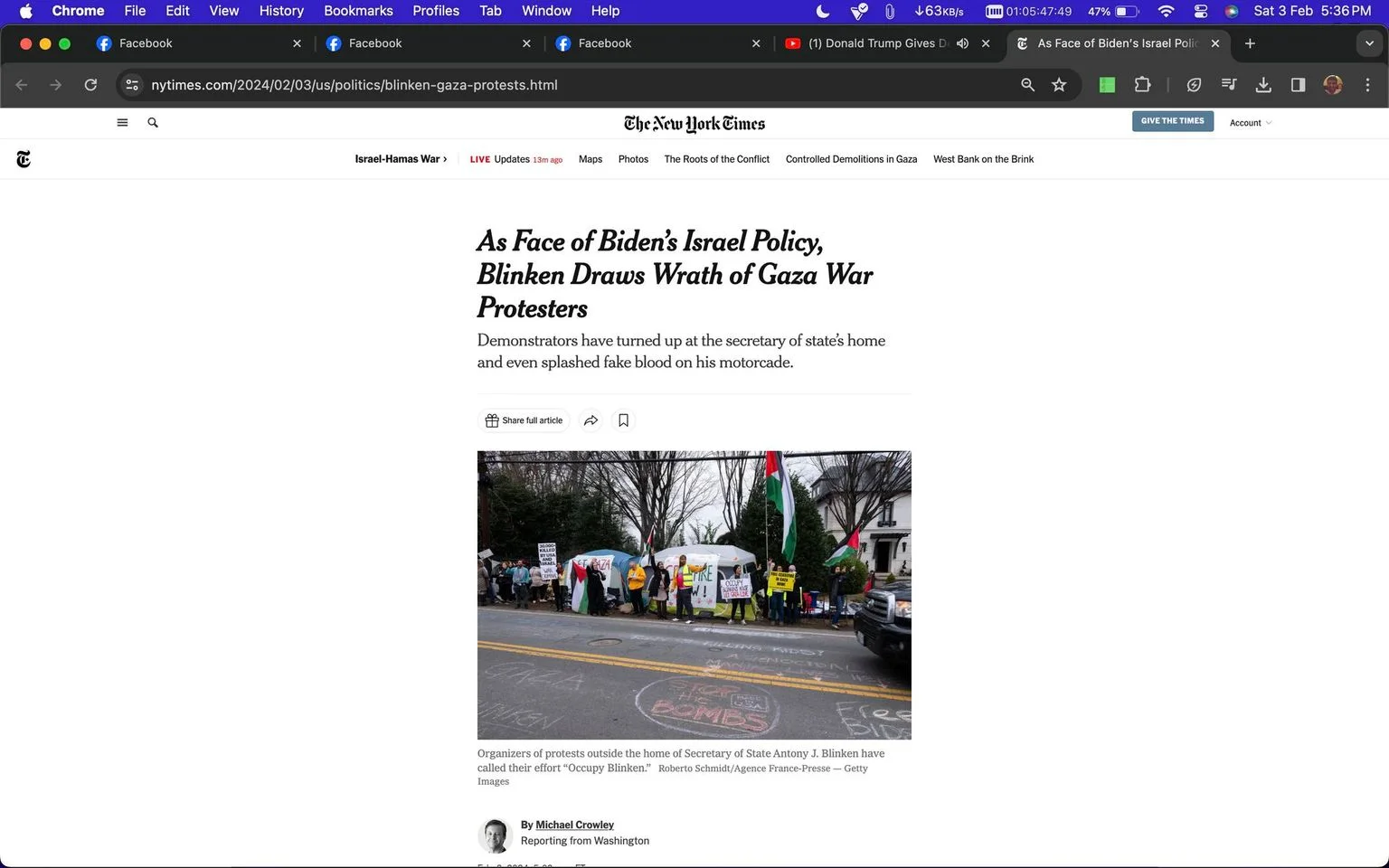Open Michael Crowley author link

(574, 825)
